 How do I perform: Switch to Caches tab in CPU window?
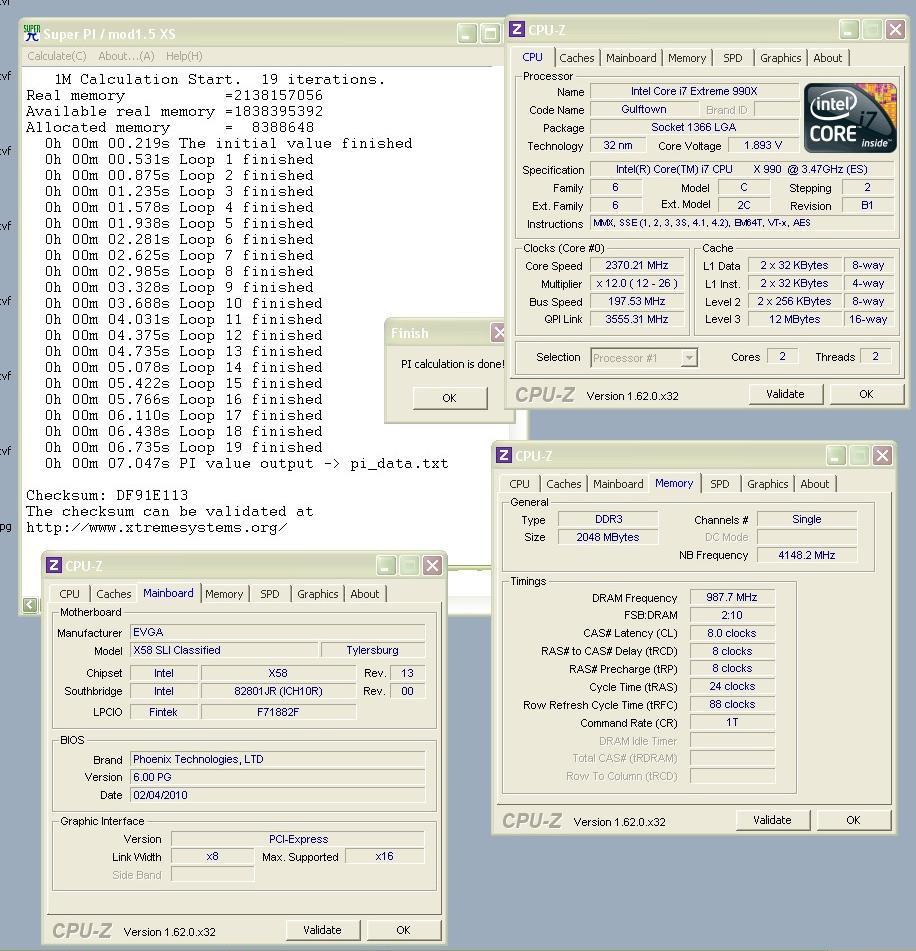(x=576, y=58)
